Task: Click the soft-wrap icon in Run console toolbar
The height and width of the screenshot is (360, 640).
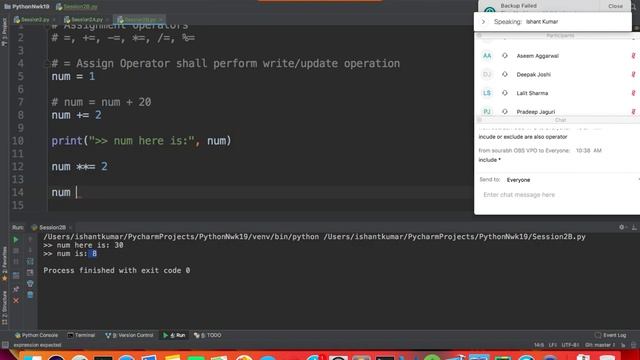Action: tap(30, 261)
